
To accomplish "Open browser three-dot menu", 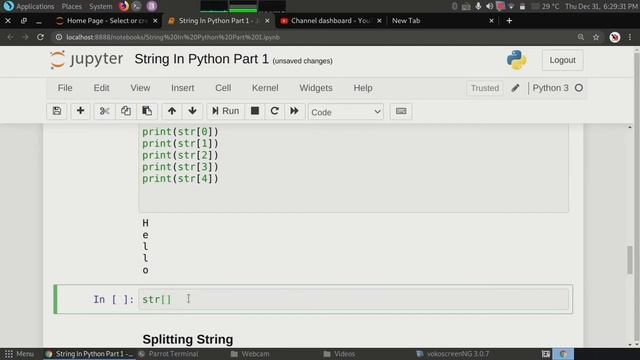I will pos(630,37).
